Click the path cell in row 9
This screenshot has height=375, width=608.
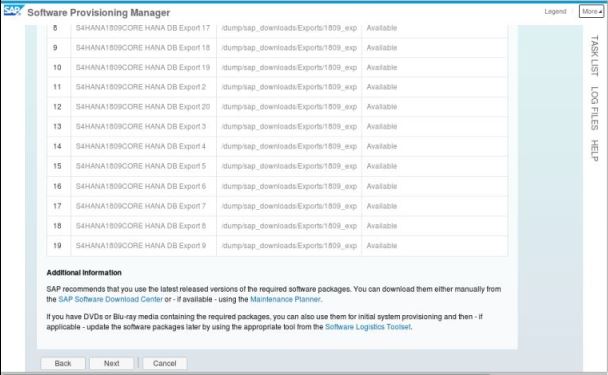tap(289, 48)
